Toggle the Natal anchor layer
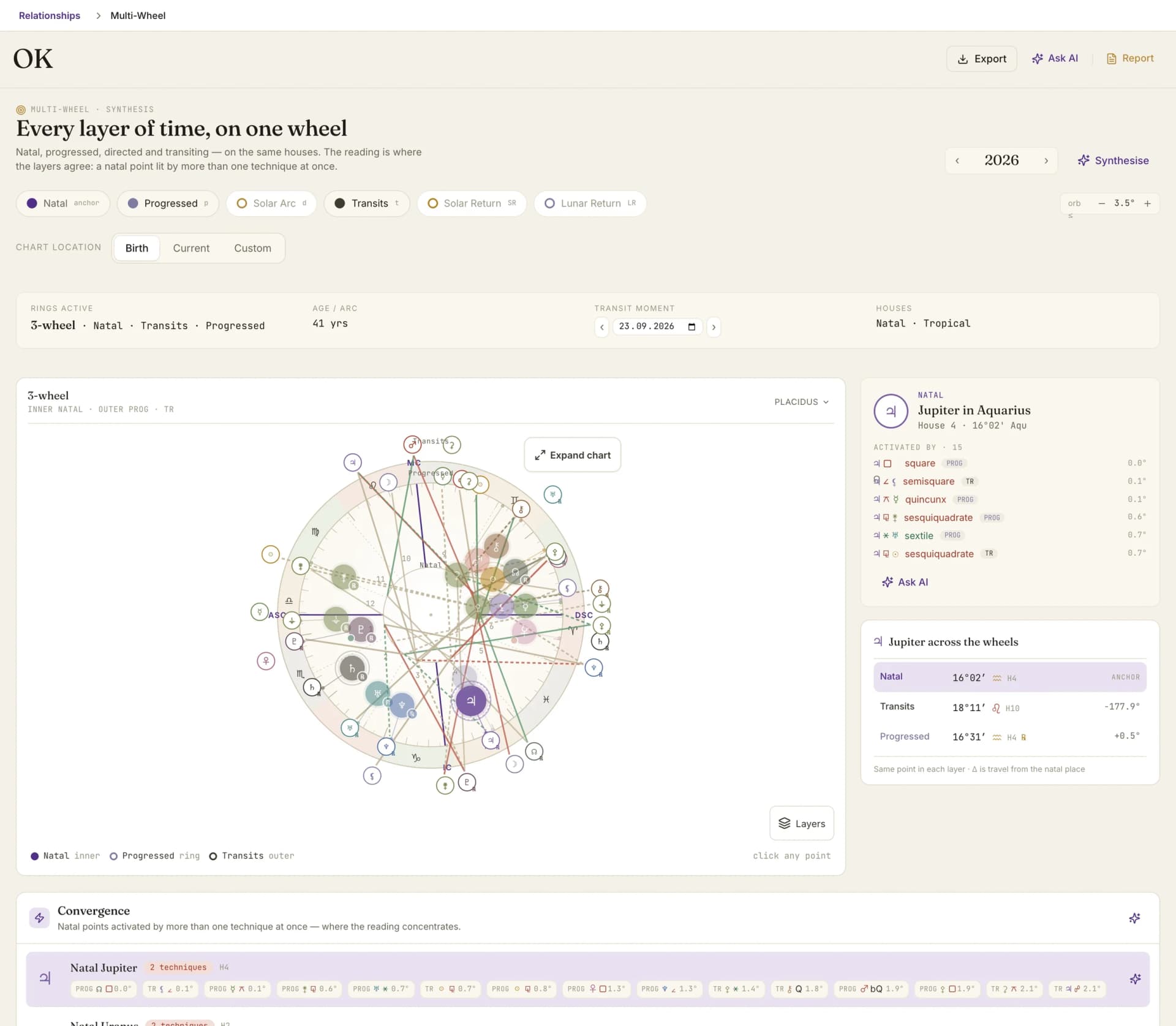The height and width of the screenshot is (1026, 1176). tap(63, 203)
